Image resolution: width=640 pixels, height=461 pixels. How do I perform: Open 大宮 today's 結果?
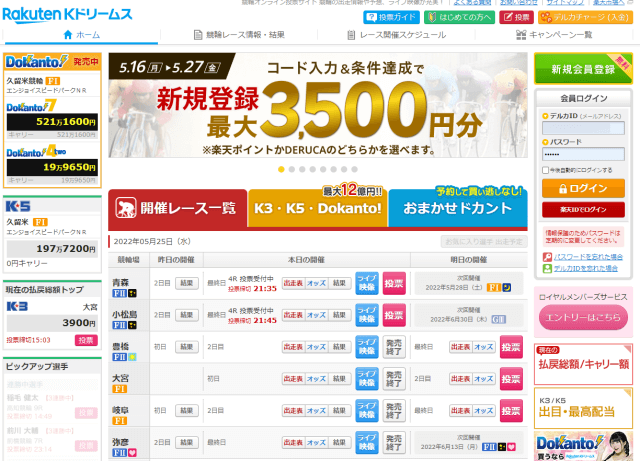(x=340, y=379)
